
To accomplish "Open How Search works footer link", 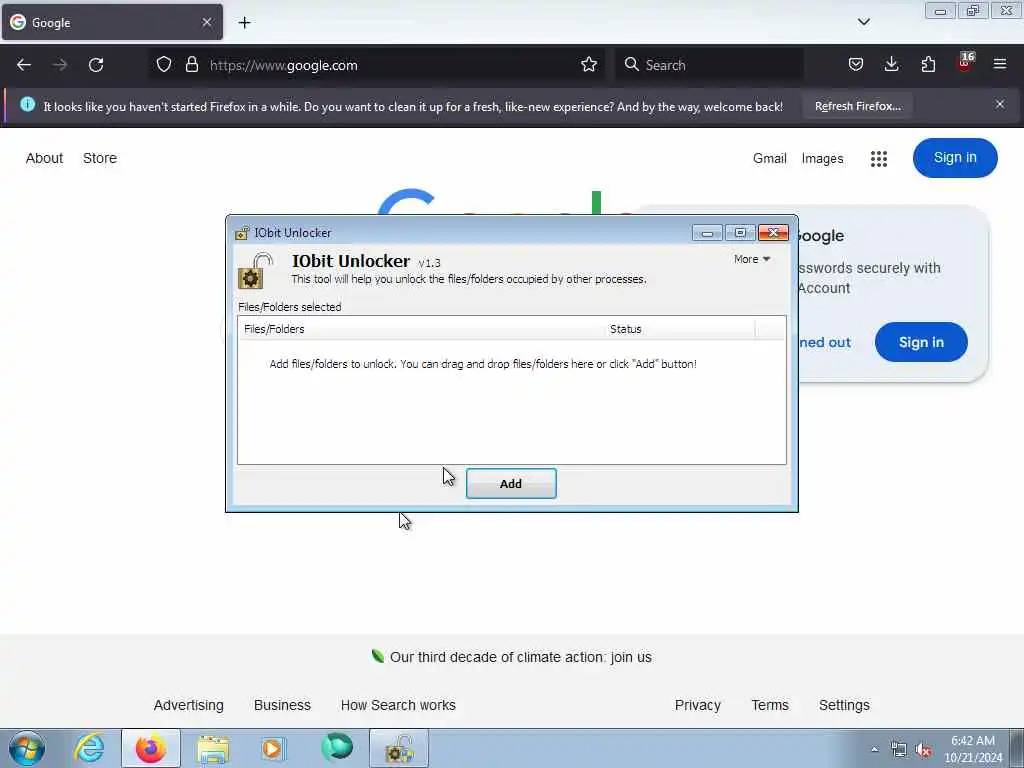I will (398, 705).
